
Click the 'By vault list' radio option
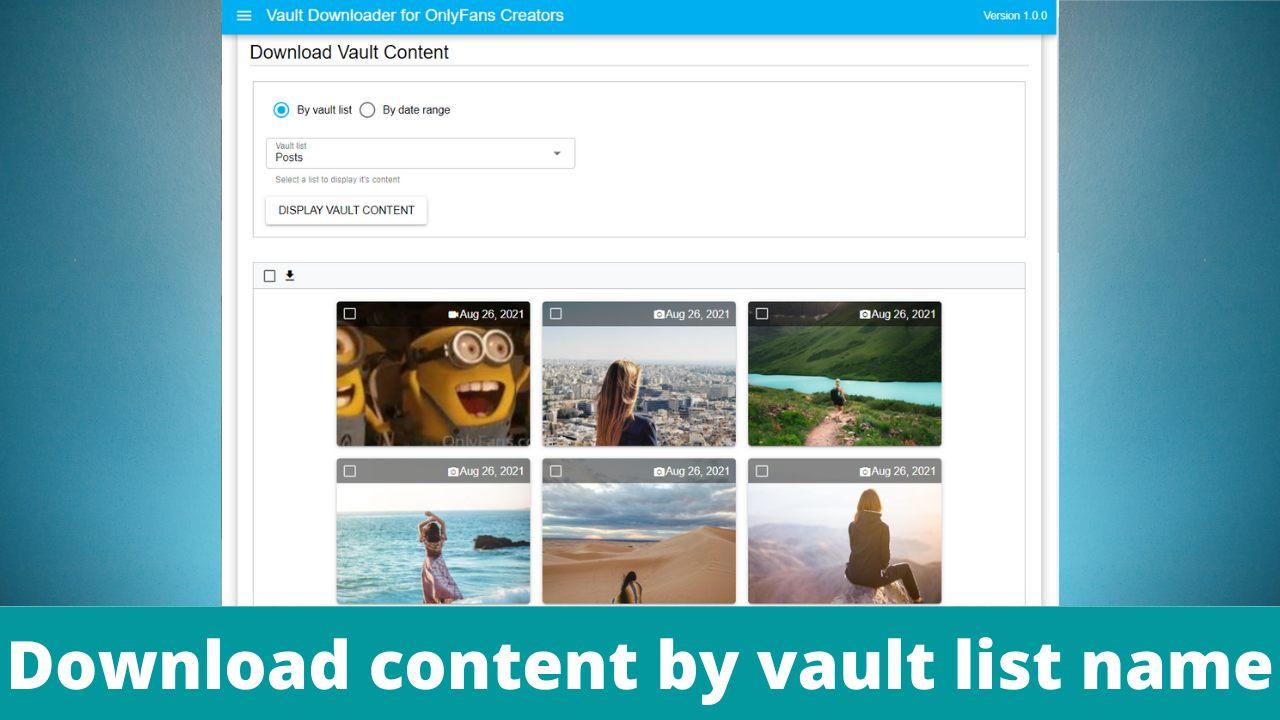(x=281, y=110)
